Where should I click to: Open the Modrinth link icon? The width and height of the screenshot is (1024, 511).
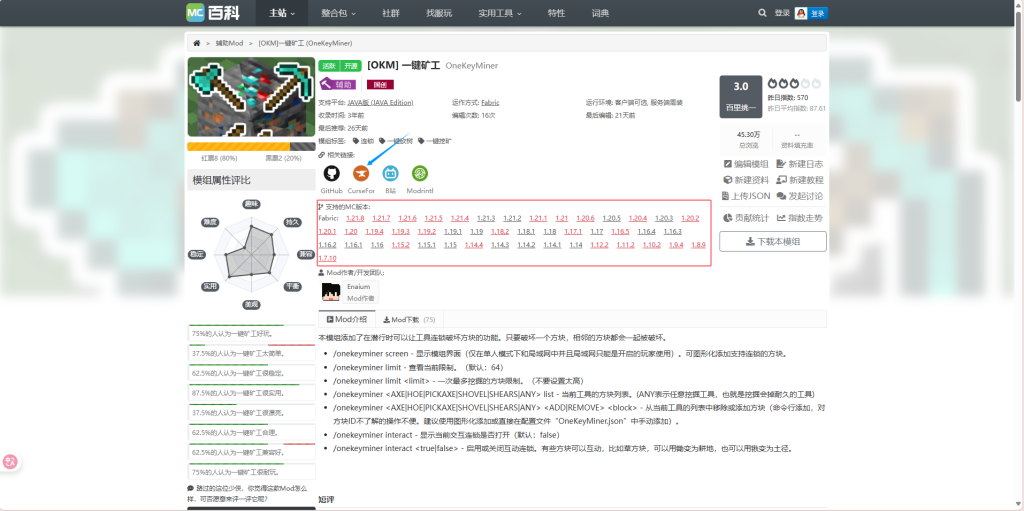420,174
